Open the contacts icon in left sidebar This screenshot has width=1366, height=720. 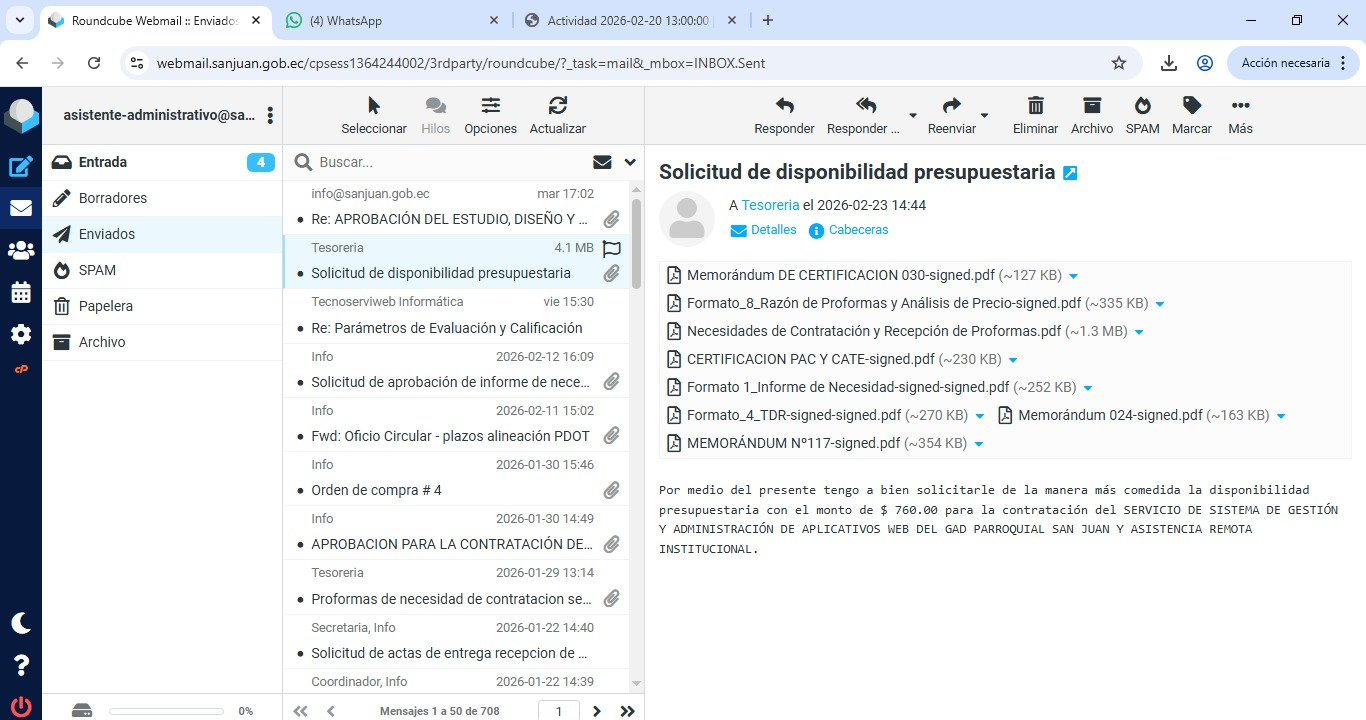21,251
